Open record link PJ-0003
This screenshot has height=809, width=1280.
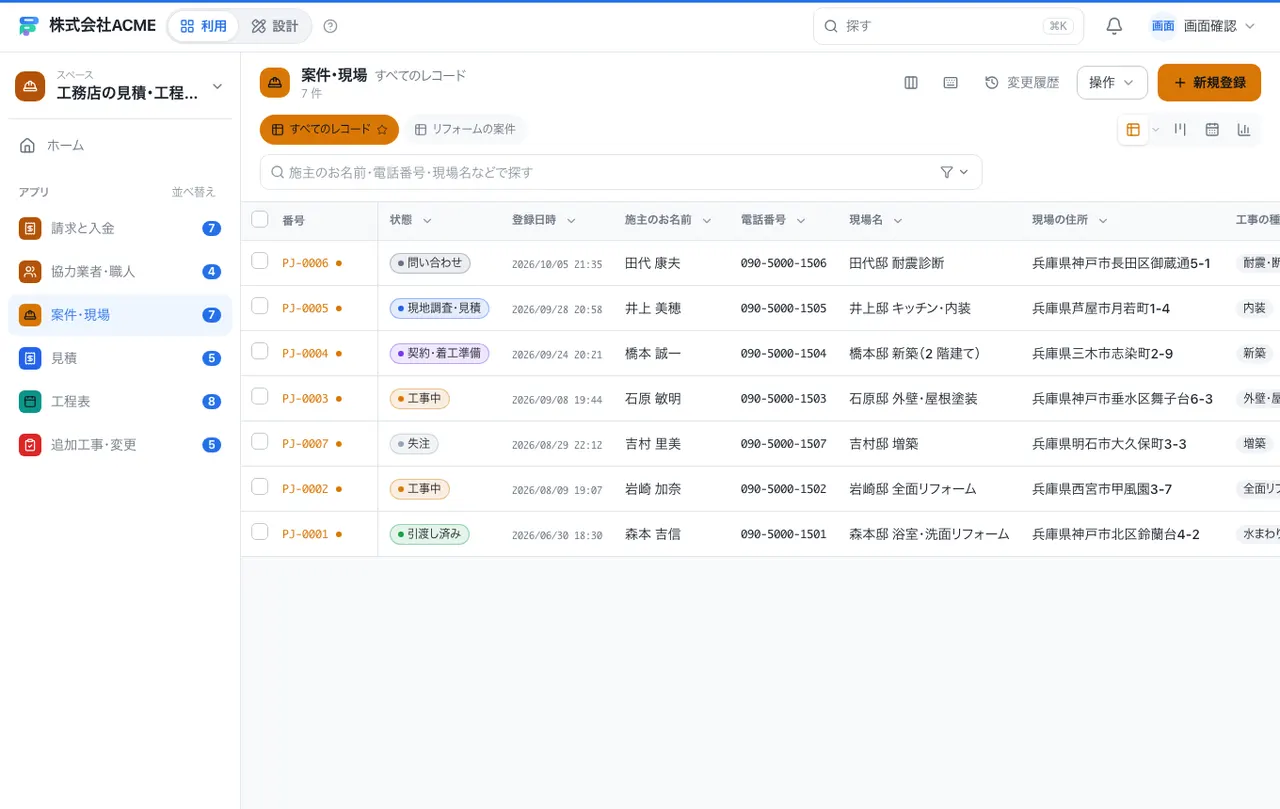click(x=305, y=398)
